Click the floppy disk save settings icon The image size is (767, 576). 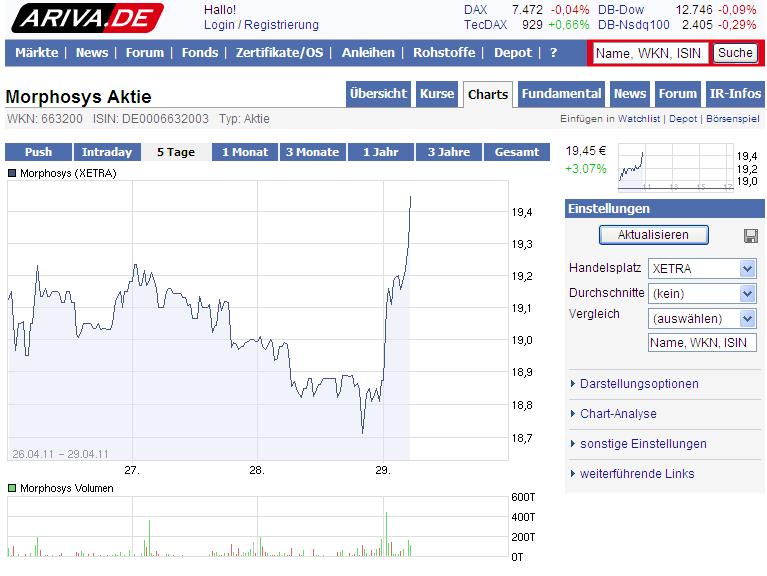[750, 236]
